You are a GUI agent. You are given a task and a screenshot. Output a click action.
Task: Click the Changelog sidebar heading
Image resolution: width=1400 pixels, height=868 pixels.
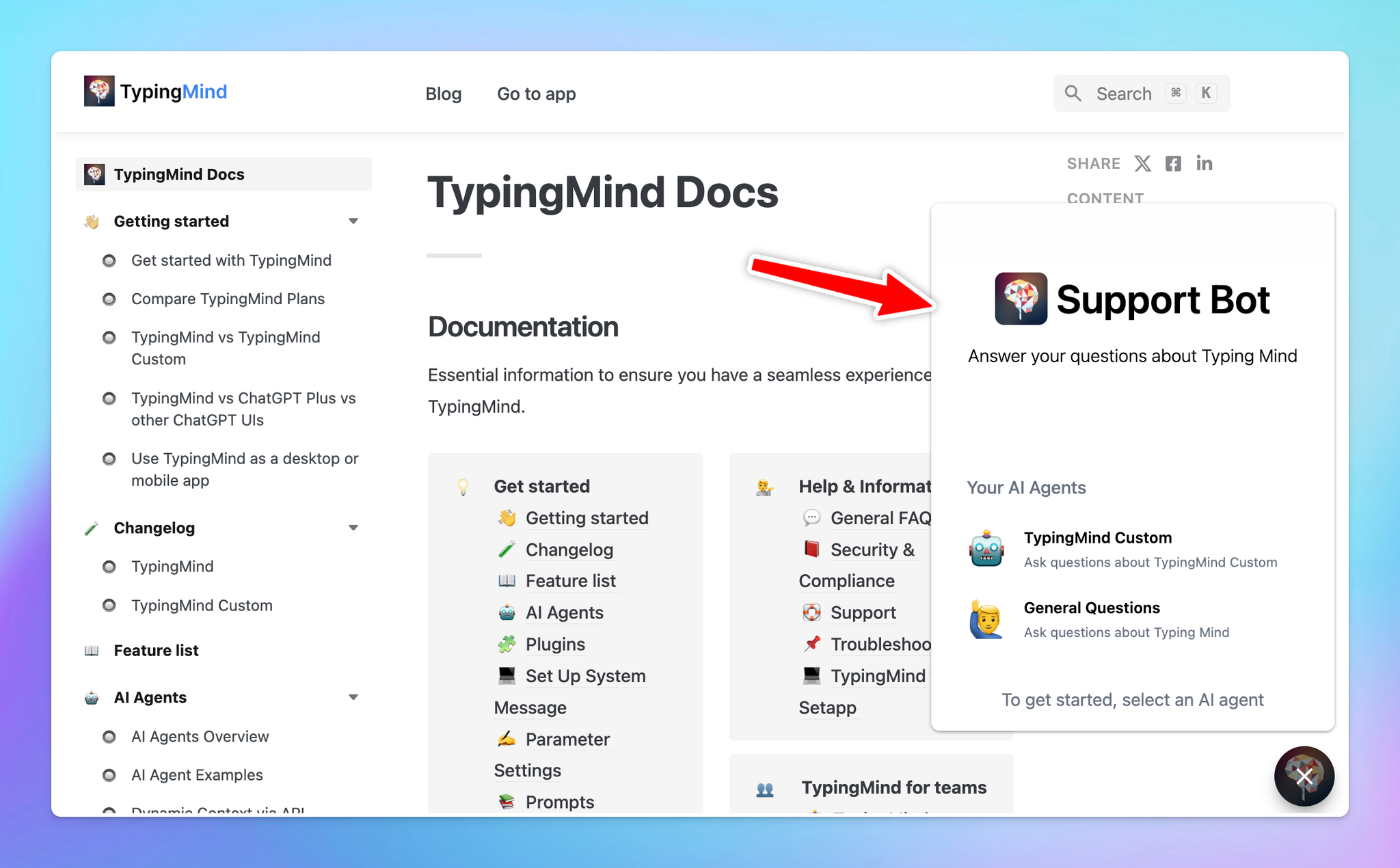click(154, 528)
